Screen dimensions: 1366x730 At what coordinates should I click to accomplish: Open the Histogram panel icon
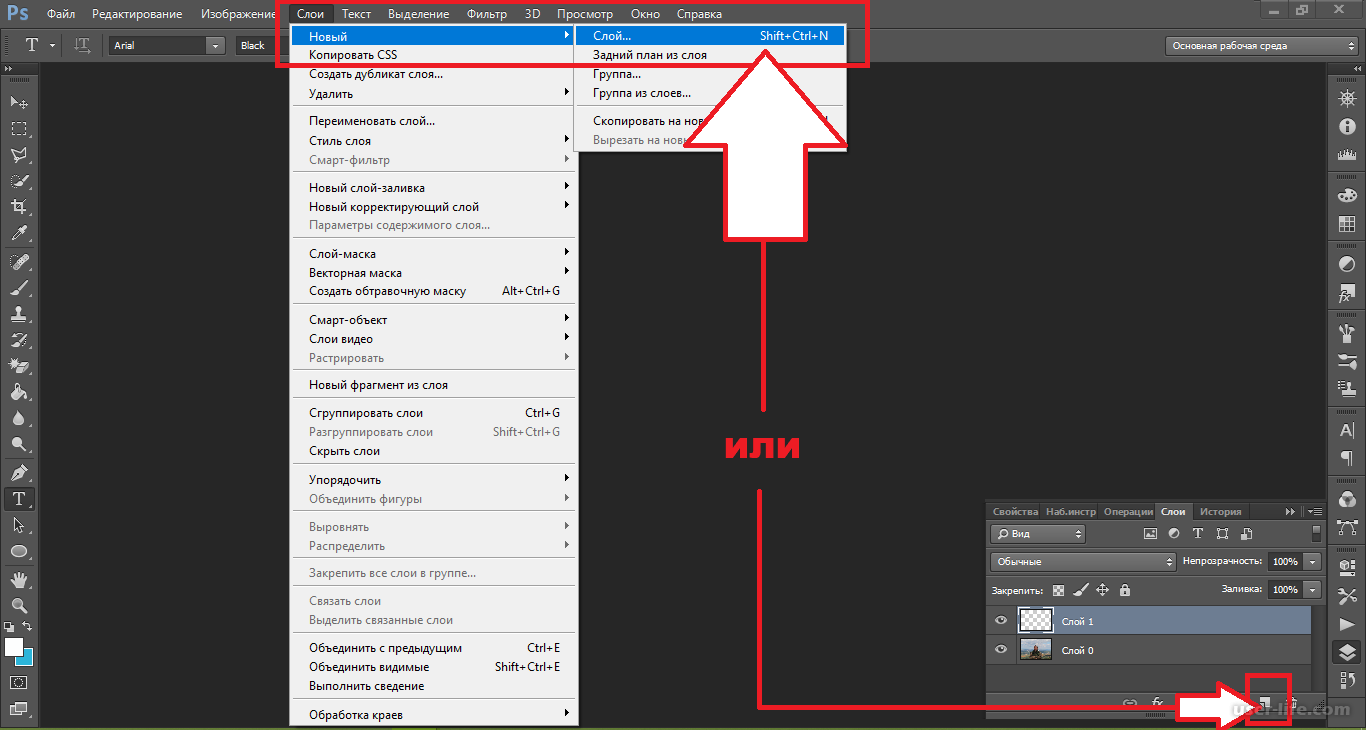coord(1346,155)
